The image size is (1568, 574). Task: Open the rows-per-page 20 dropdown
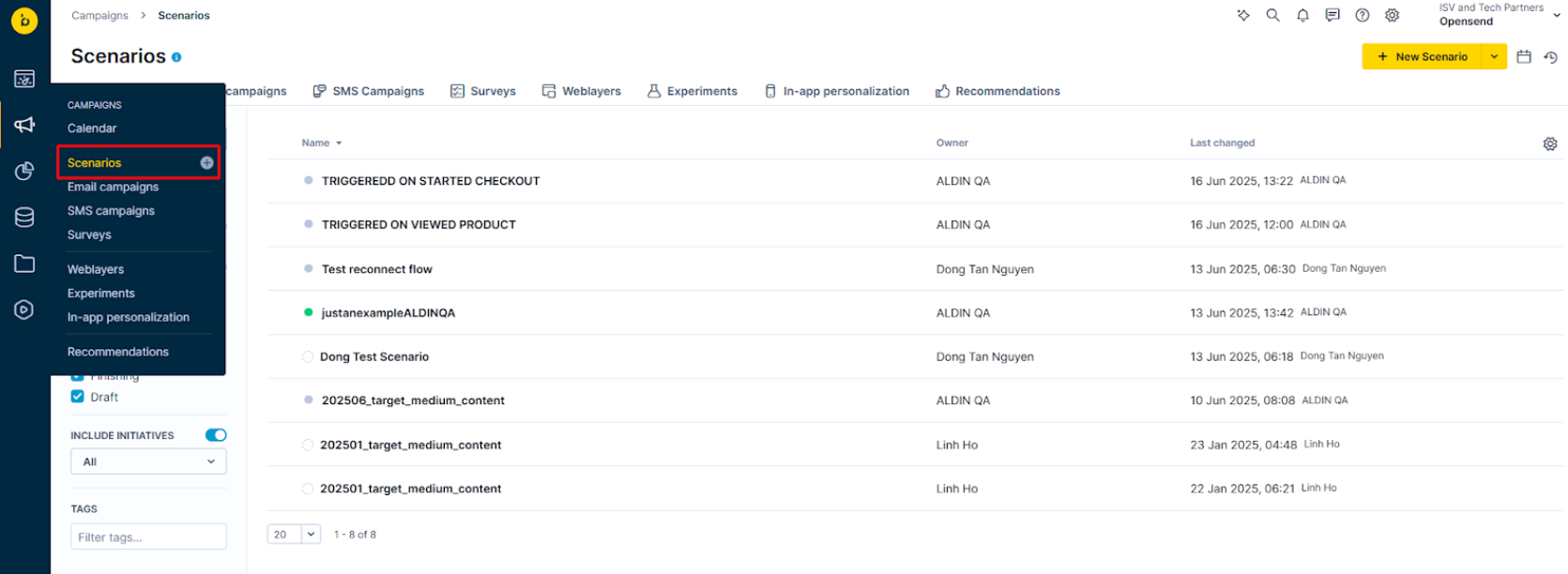(294, 535)
